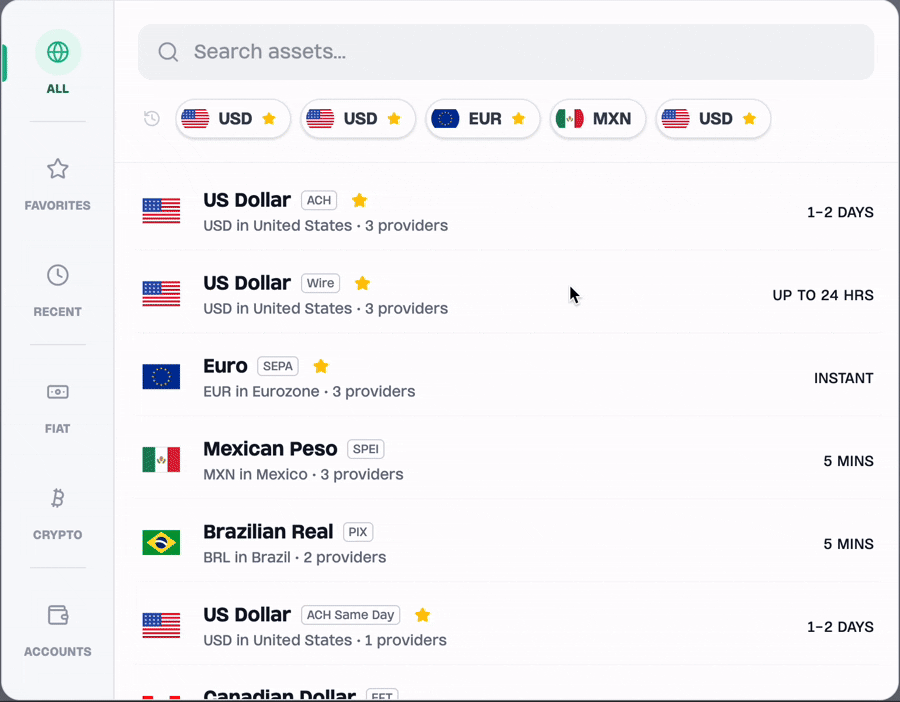This screenshot has width=900, height=702.
Task: Select the EUR quick chip
Action: point(483,119)
